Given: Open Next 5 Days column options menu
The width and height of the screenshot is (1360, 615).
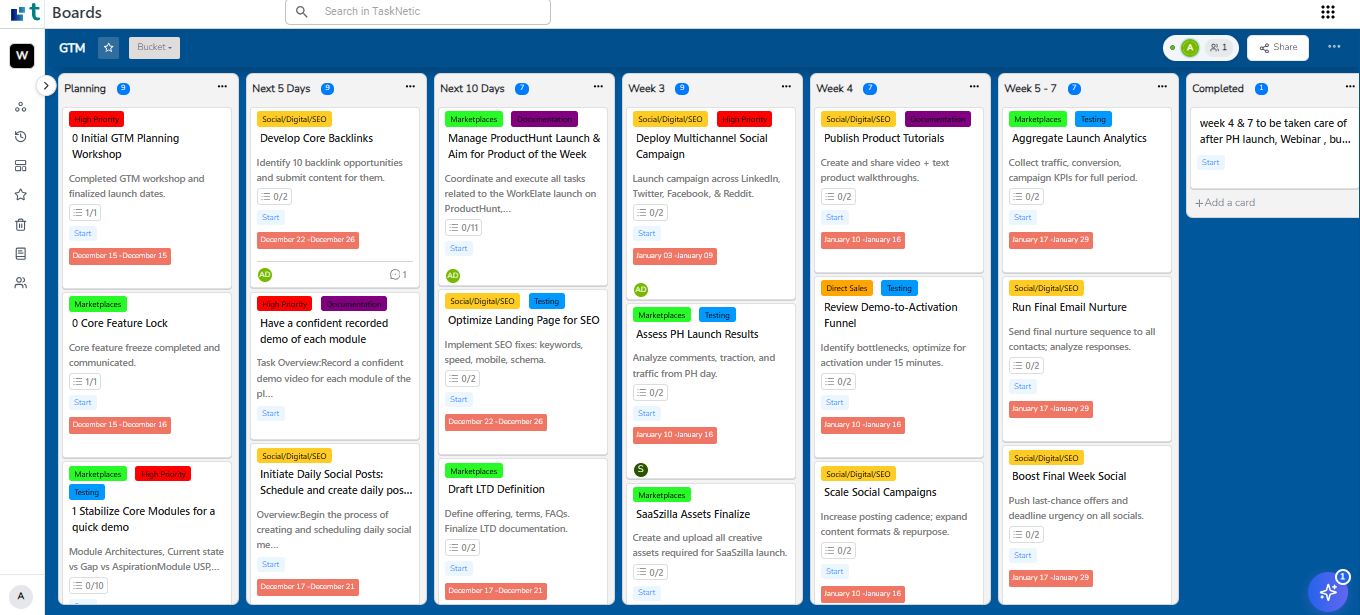Looking at the screenshot, I should pyautogui.click(x=411, y=87).
